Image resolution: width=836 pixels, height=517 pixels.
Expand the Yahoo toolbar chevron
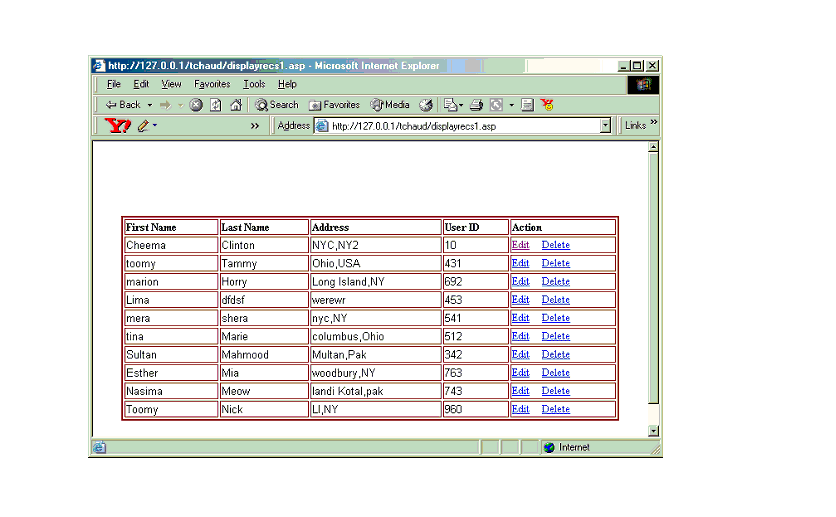point(255,126)
